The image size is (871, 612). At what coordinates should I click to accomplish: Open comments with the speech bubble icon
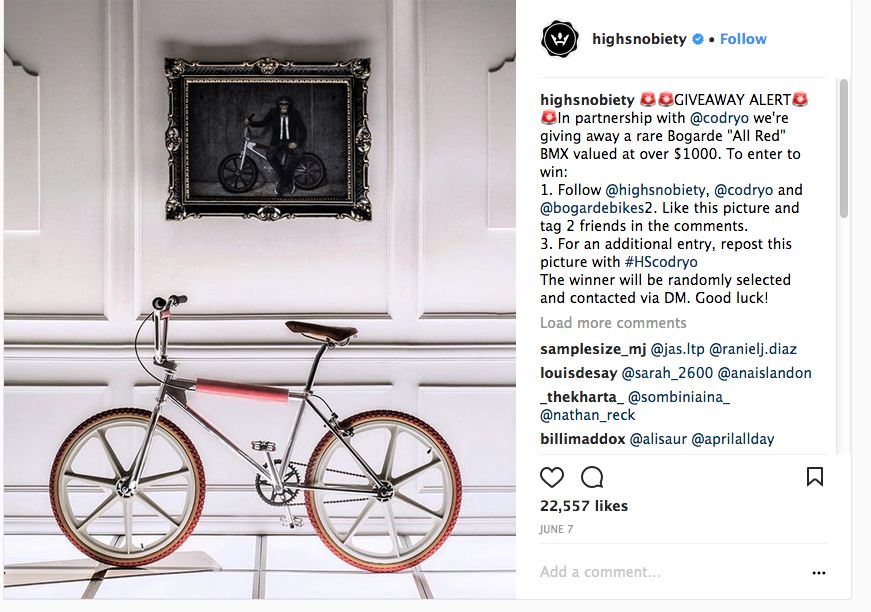592,477
